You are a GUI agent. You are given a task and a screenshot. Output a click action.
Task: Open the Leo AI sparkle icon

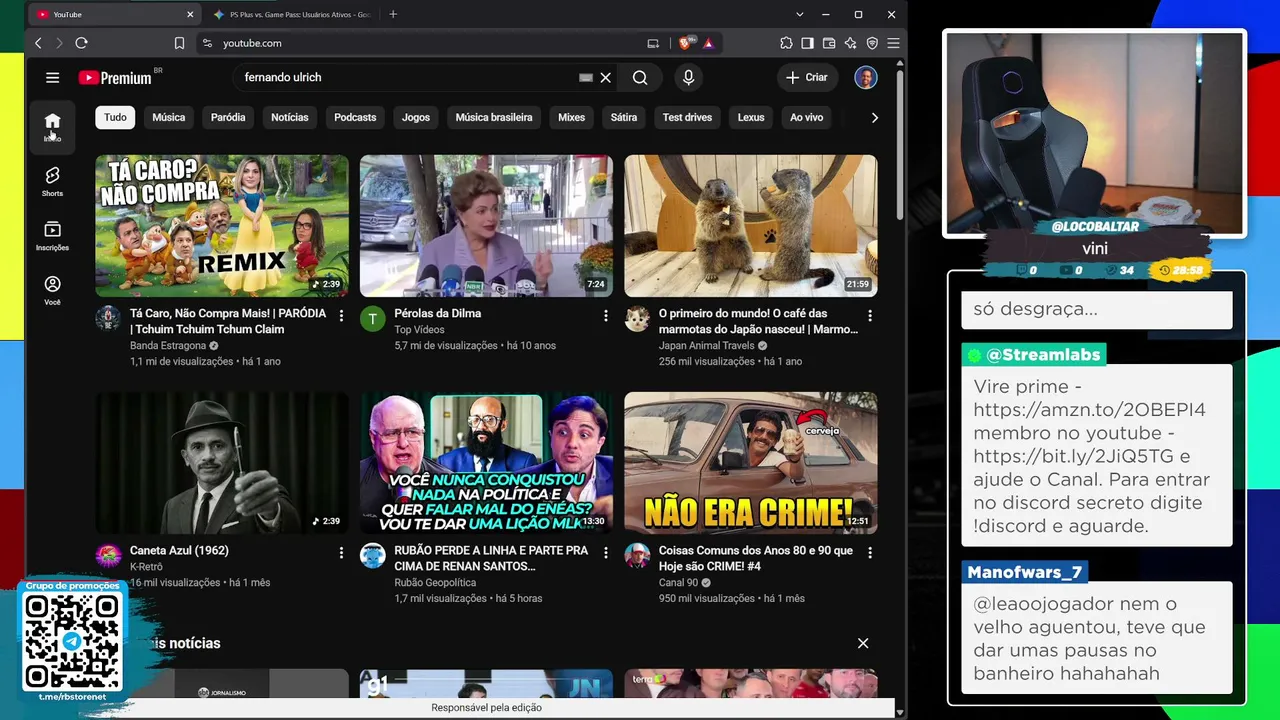(x=850, y=43)
